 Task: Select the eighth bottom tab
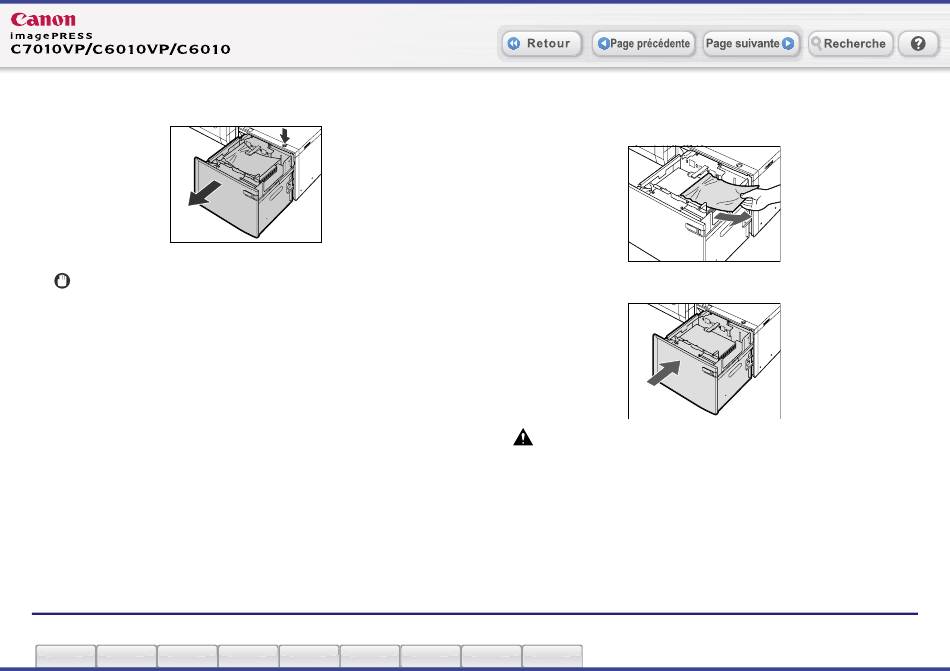pyautogui.click(x=492, y=656)
